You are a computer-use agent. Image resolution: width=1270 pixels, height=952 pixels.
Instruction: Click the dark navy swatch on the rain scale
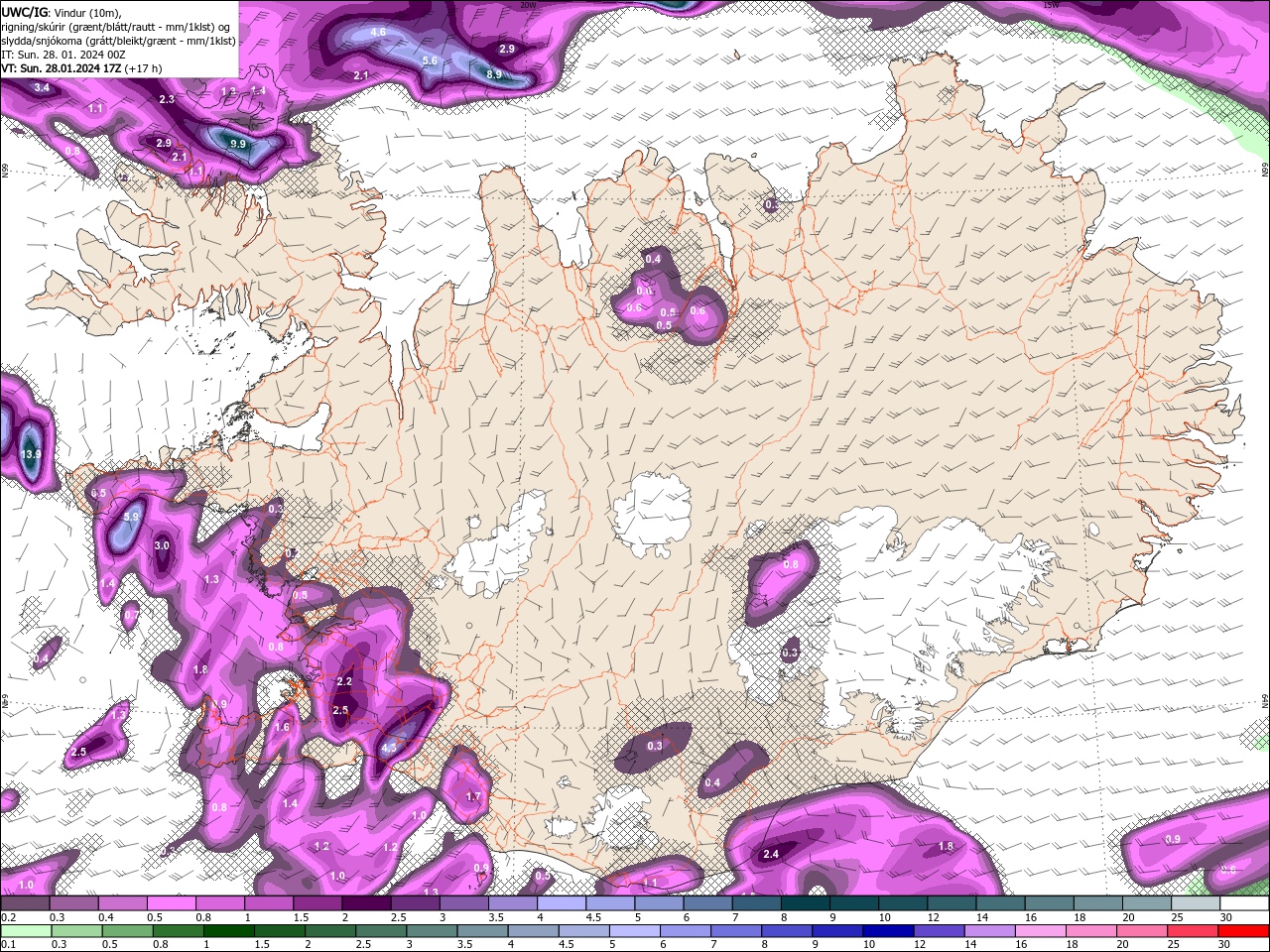point(887,931)
